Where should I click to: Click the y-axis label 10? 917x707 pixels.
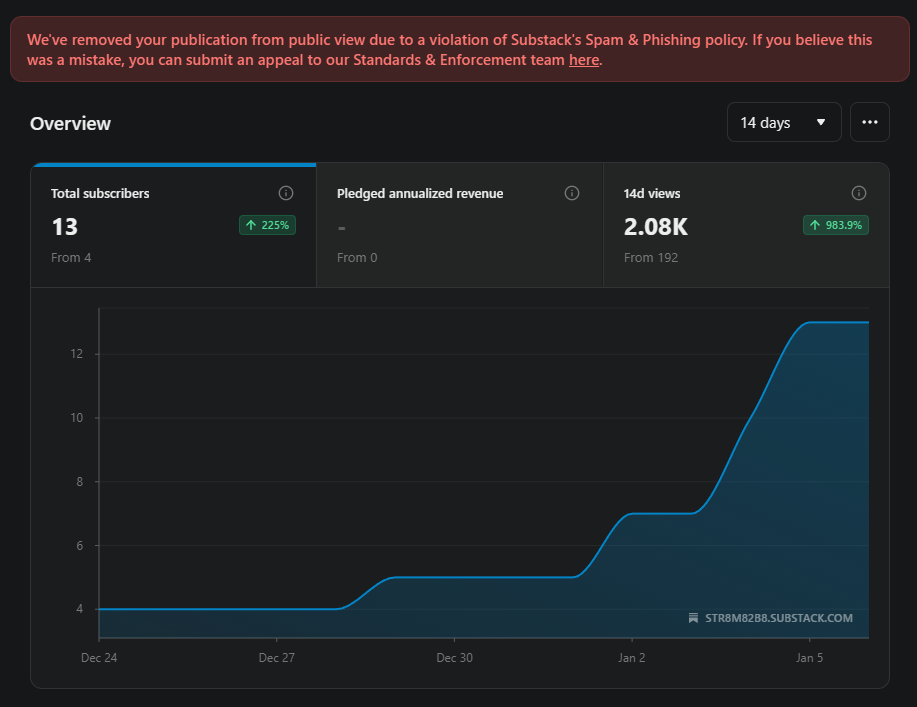coord(77,418)
